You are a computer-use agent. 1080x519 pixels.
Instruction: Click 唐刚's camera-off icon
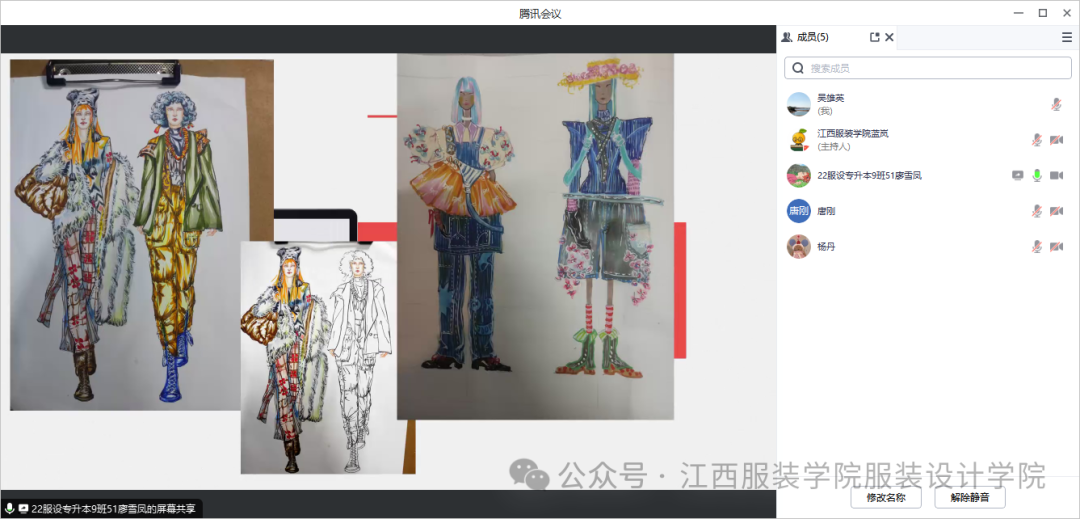[1056, 211]
